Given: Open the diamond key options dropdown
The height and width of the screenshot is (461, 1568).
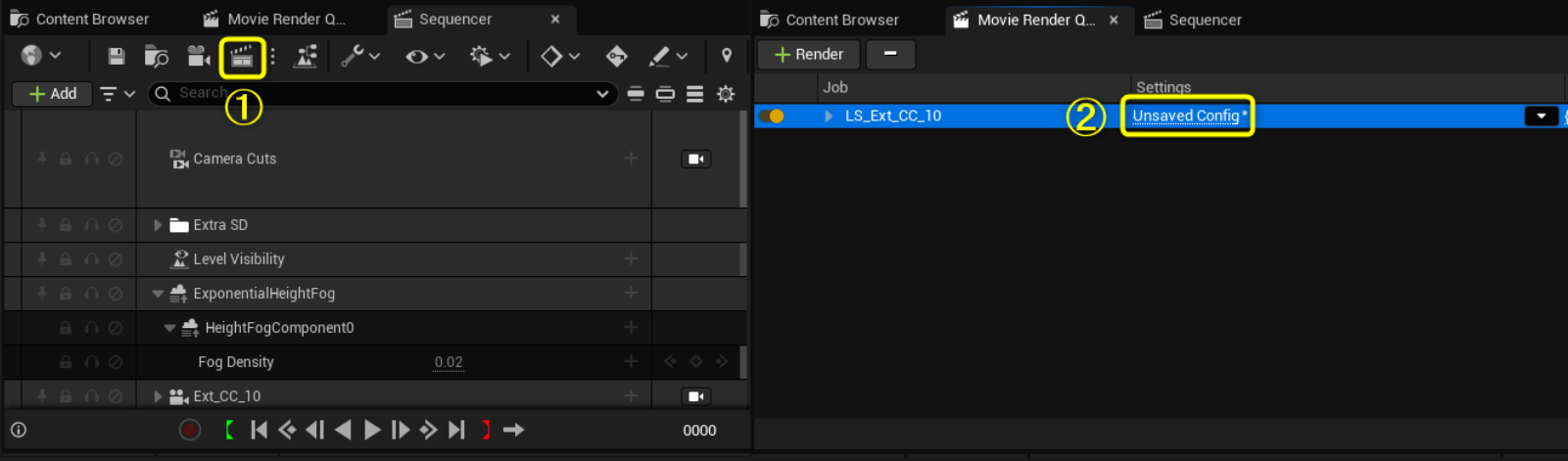Looking at the screenshot, I should 561,57.
